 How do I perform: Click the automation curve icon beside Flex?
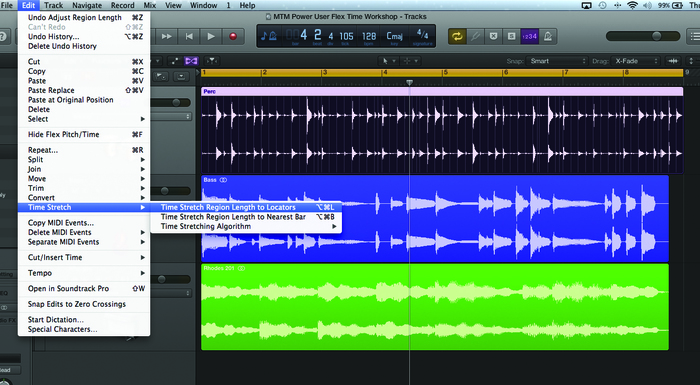pos(175,61)
